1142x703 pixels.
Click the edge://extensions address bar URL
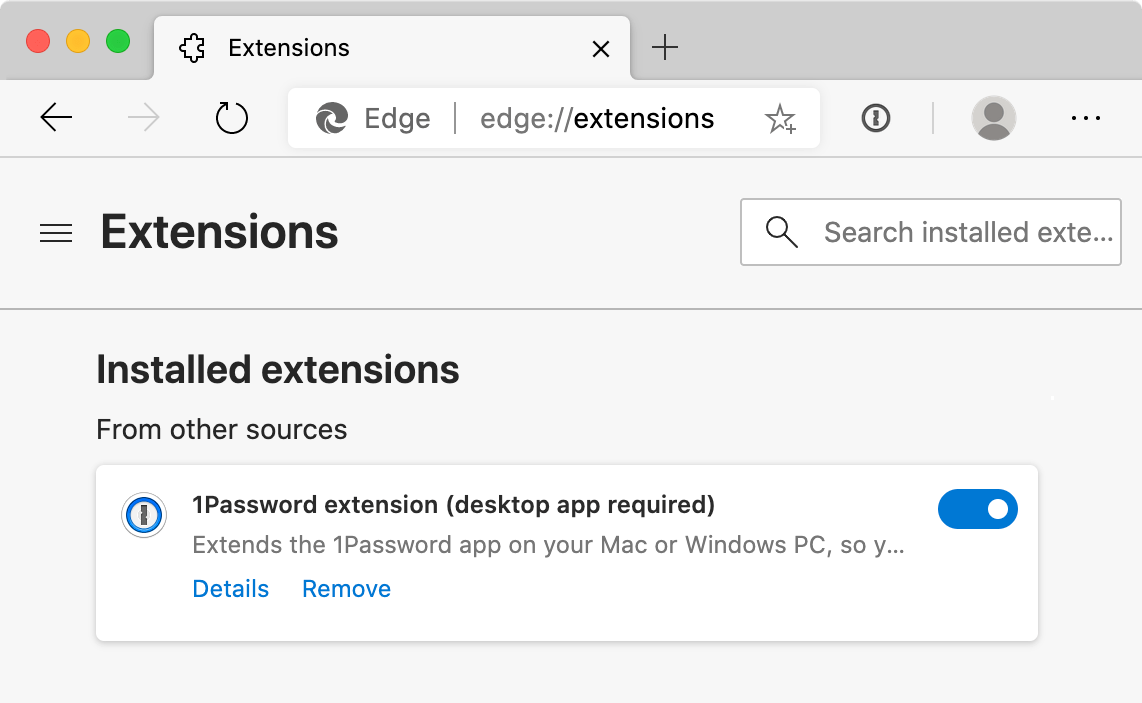[597, 118]
